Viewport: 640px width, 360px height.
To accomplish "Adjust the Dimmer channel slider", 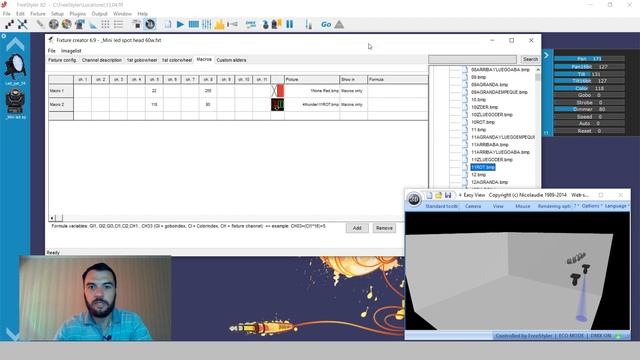I will tap(589, 109).
